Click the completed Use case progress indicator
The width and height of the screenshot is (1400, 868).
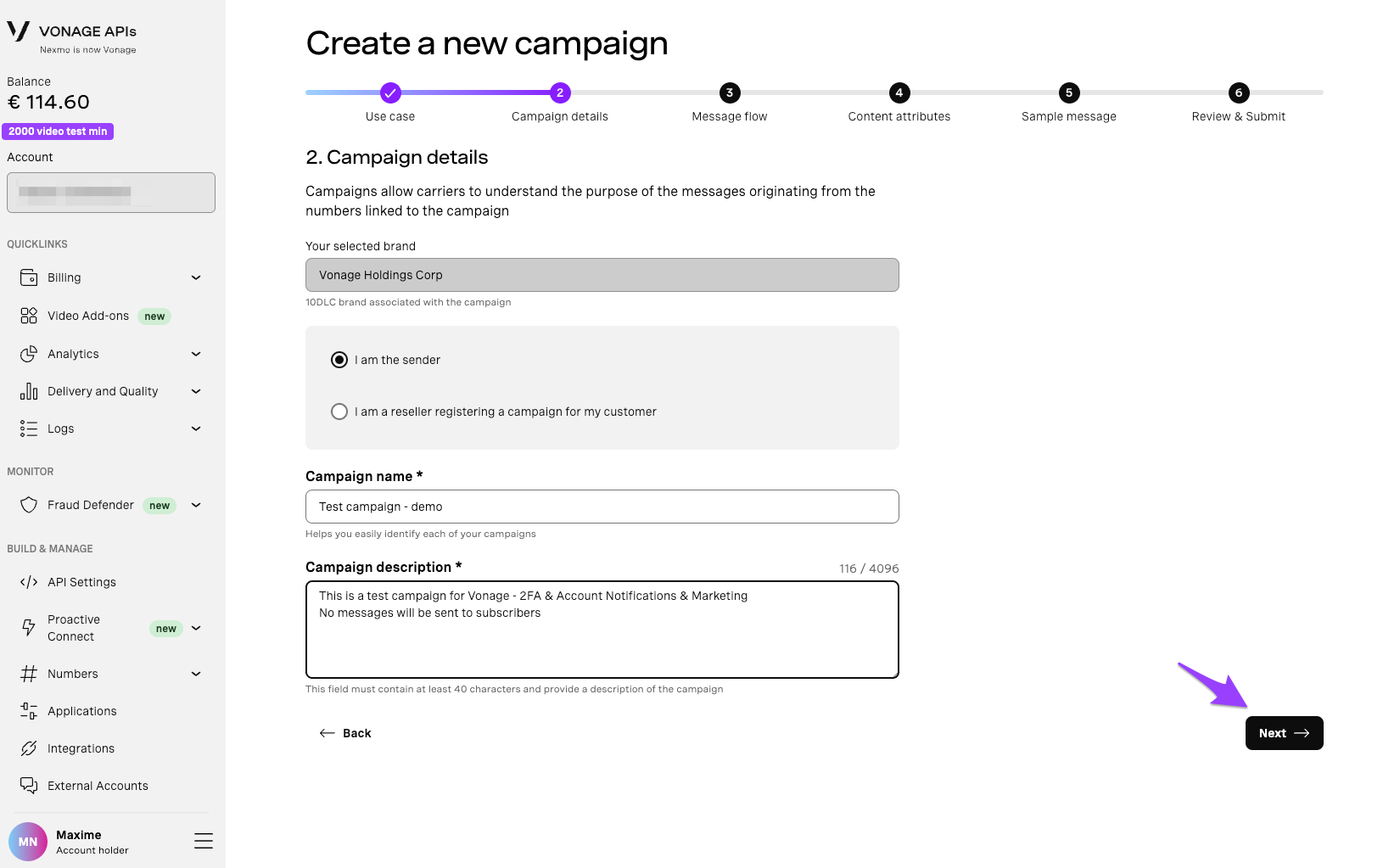pos(389,92)
